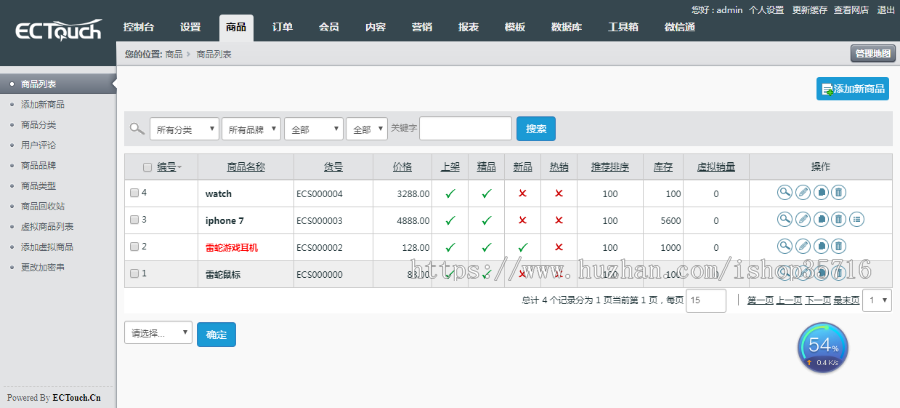Go to 商品分类 in the sidebar
The height and width of the screenshot is (408, 900).
(38, 125)
